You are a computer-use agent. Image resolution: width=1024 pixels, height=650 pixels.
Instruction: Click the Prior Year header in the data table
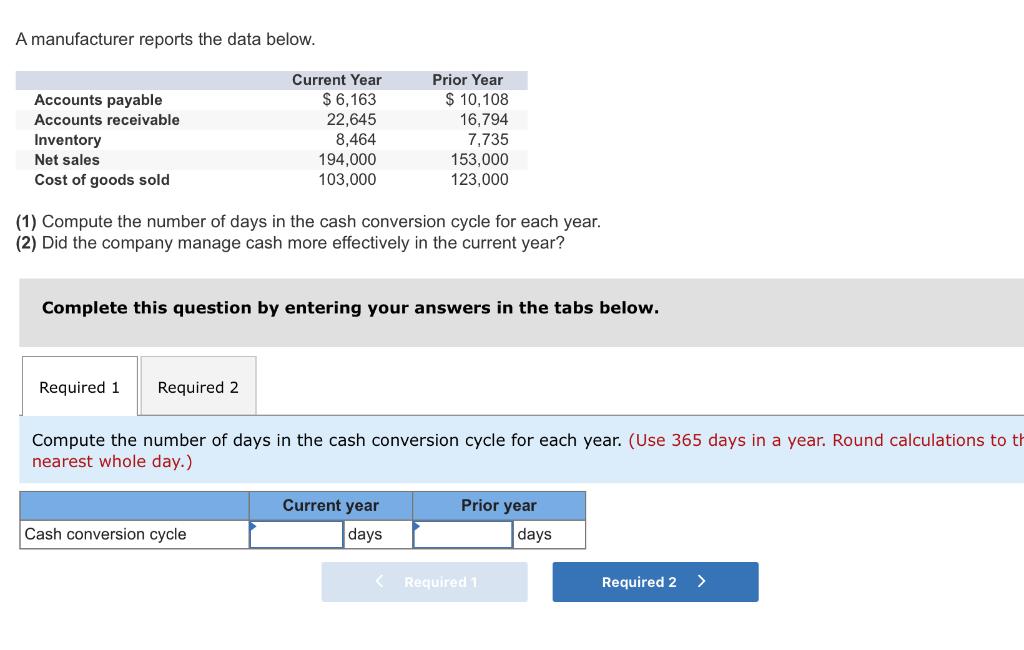[468, 80]
